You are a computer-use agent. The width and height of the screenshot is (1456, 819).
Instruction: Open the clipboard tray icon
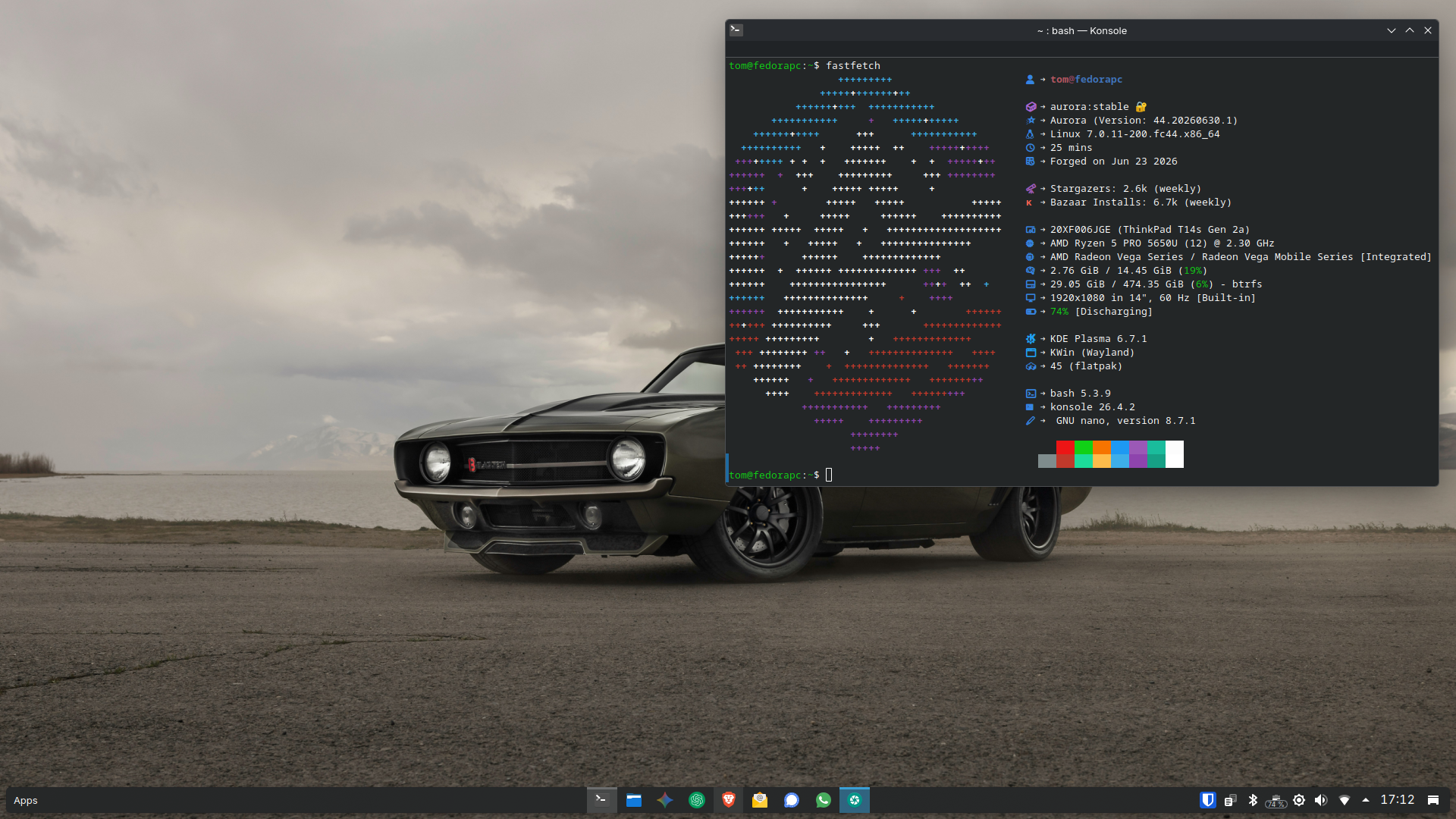(1231, 800)
